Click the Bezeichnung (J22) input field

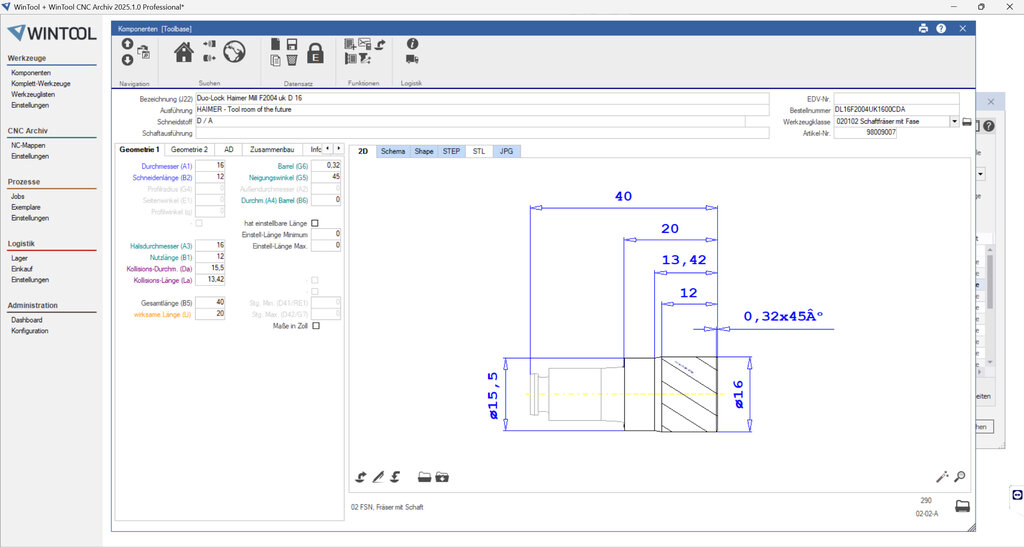(482, 98)
